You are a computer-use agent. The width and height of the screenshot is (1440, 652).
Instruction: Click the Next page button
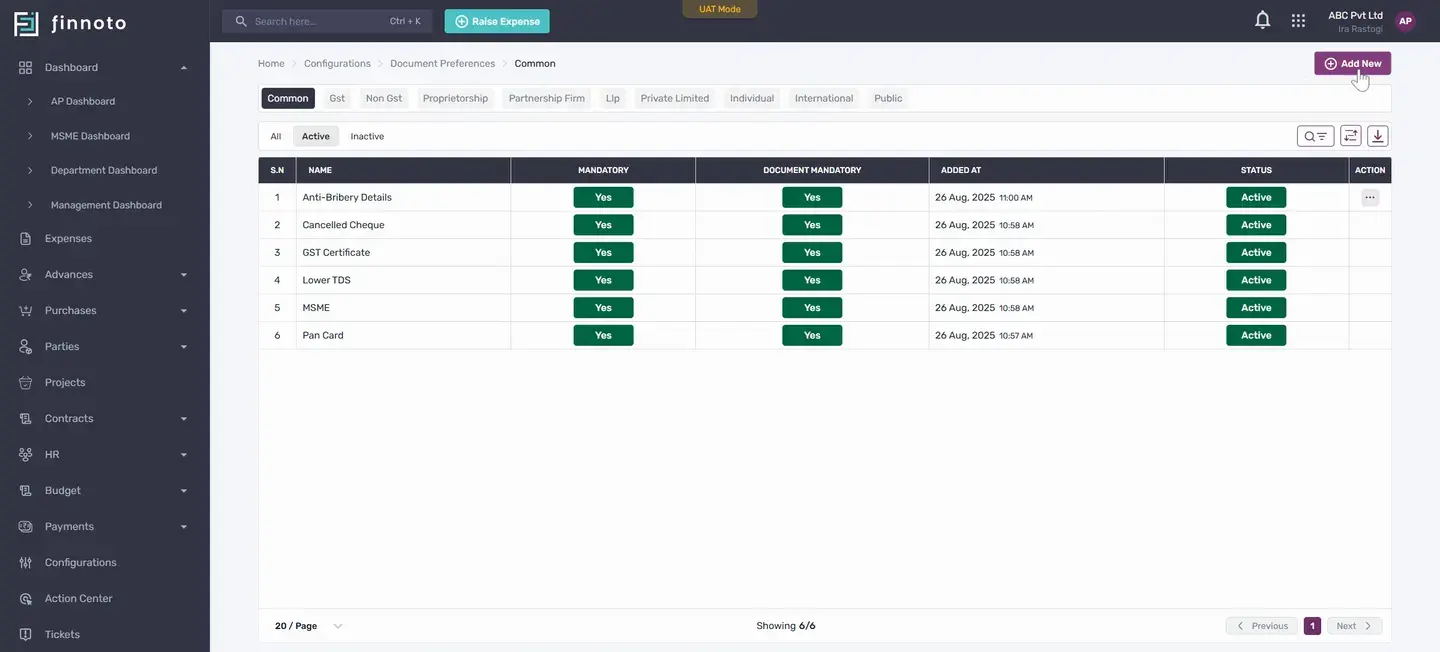[1355, 626]
